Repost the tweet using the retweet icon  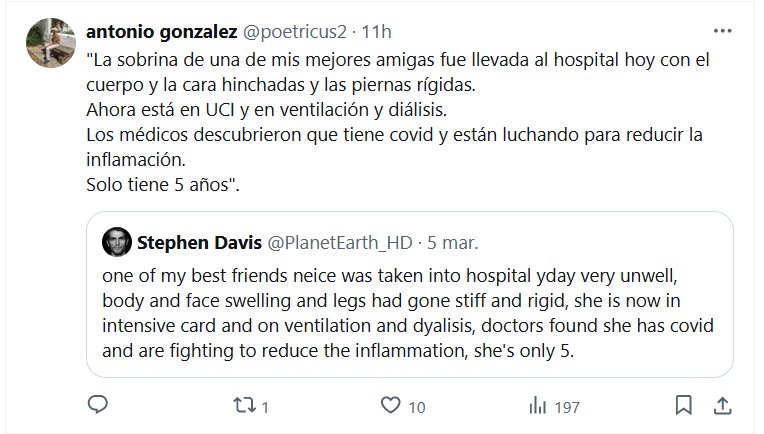click(x=245, y=405)
